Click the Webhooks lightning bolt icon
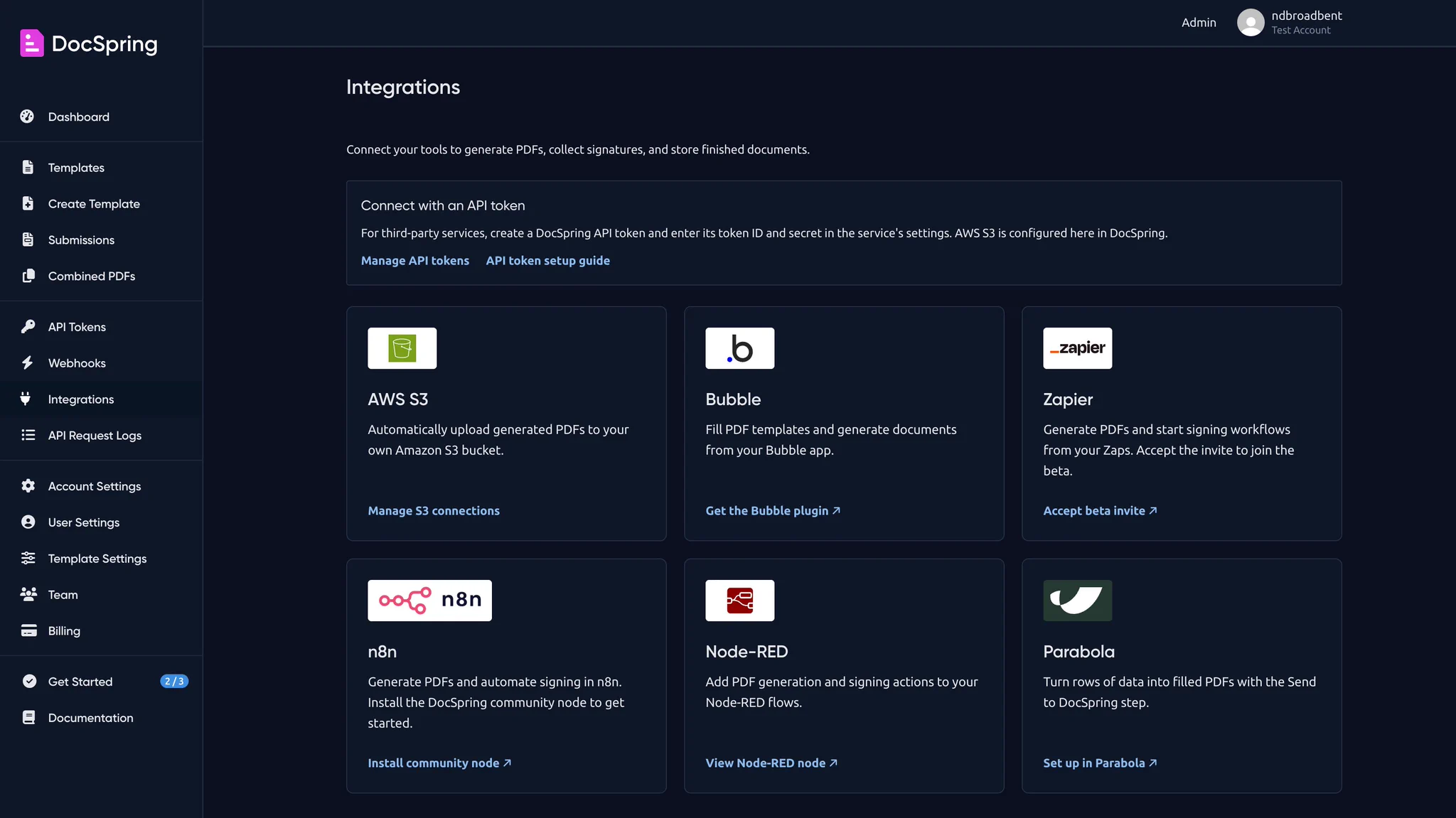 click(x=28, y=362)
